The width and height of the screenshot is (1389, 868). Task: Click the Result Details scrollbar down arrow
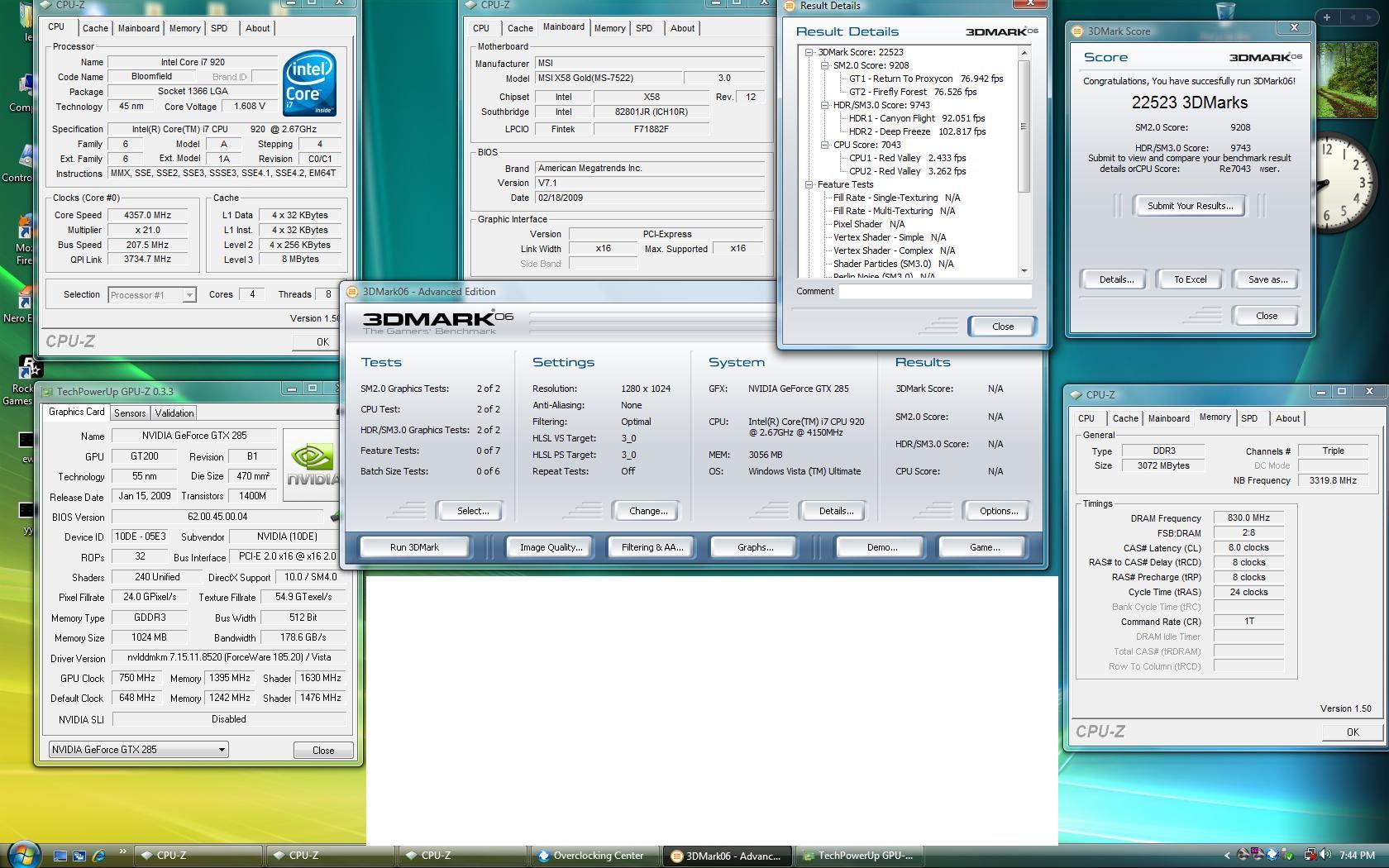[1024, 270]
